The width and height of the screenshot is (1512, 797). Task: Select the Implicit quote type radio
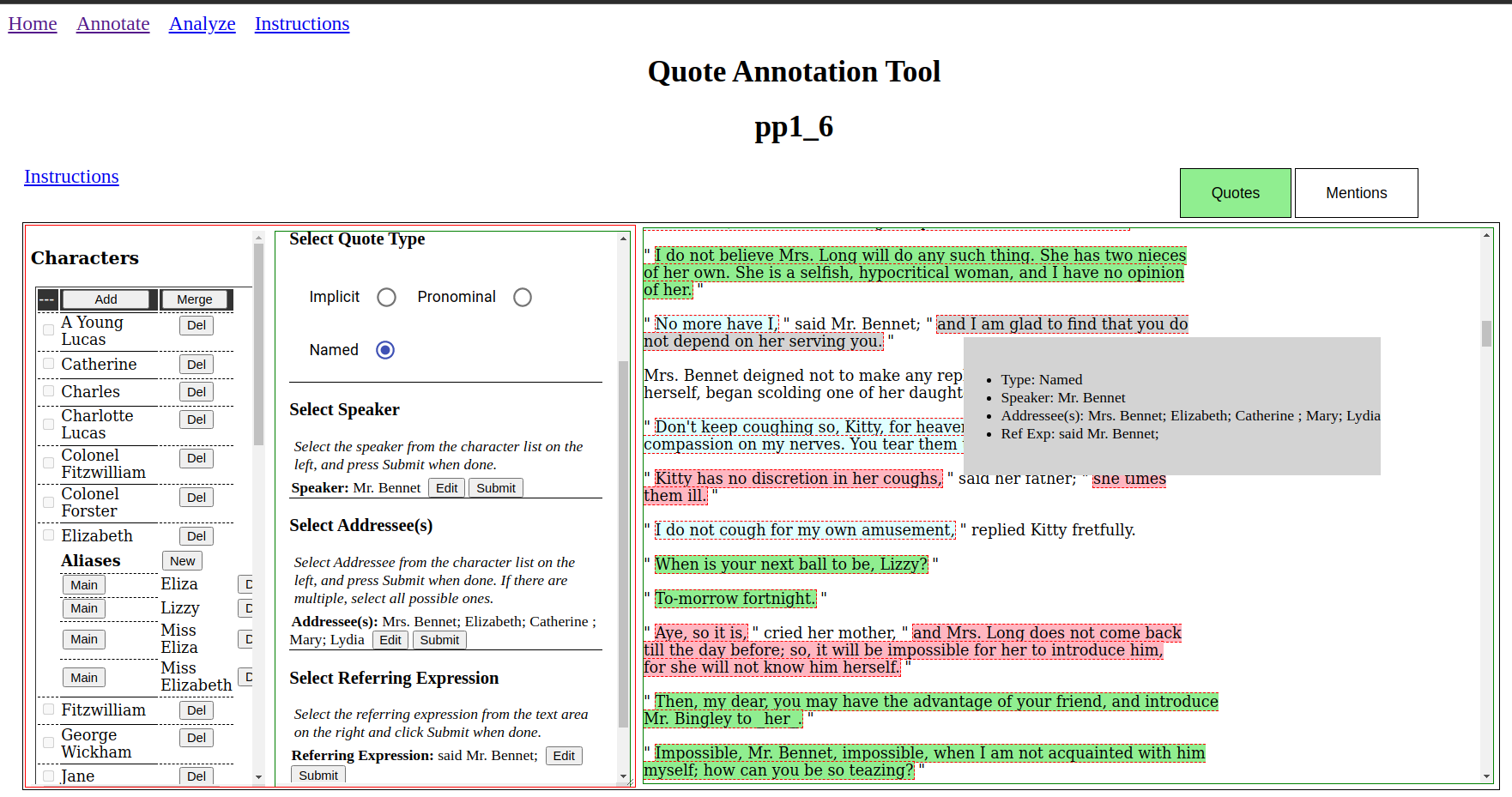pos(387,297)
